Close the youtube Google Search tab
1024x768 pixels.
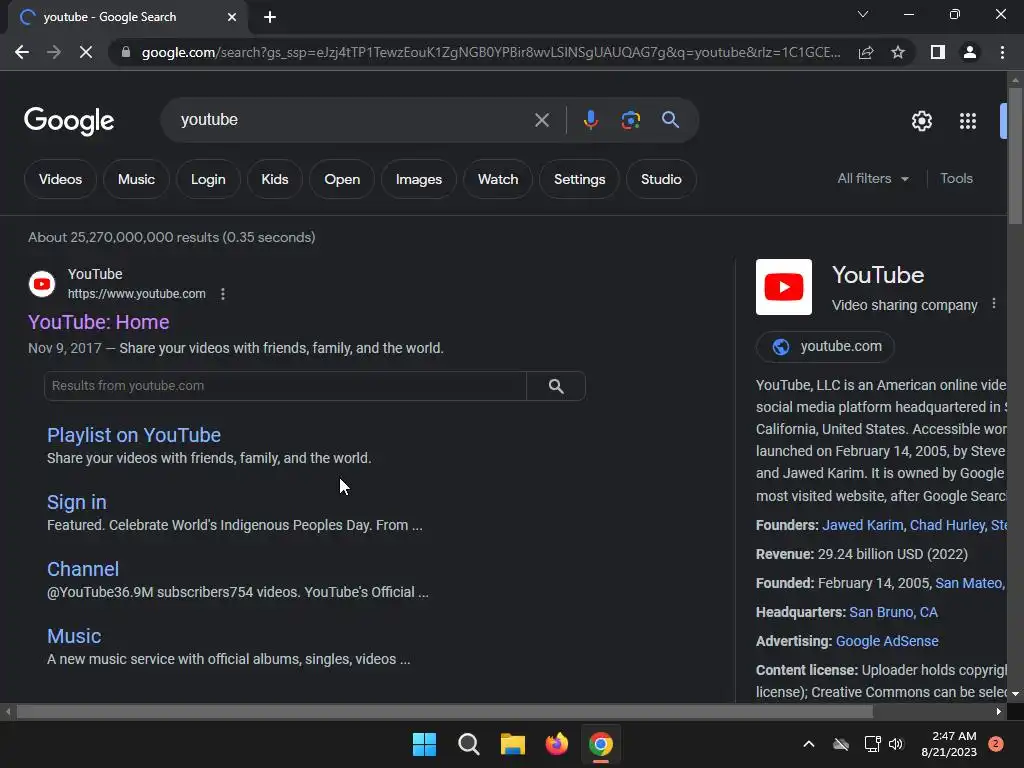[x=232, y=17]
